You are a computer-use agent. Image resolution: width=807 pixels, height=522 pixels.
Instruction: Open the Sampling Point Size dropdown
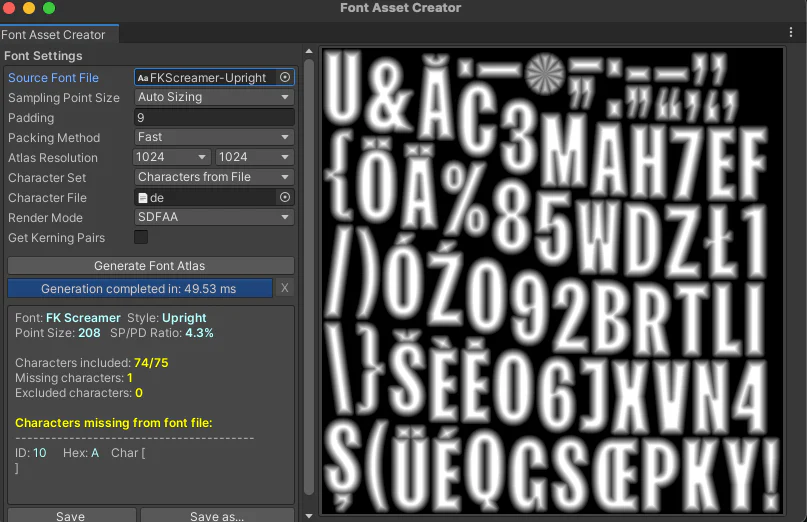[x=214, y=97]
